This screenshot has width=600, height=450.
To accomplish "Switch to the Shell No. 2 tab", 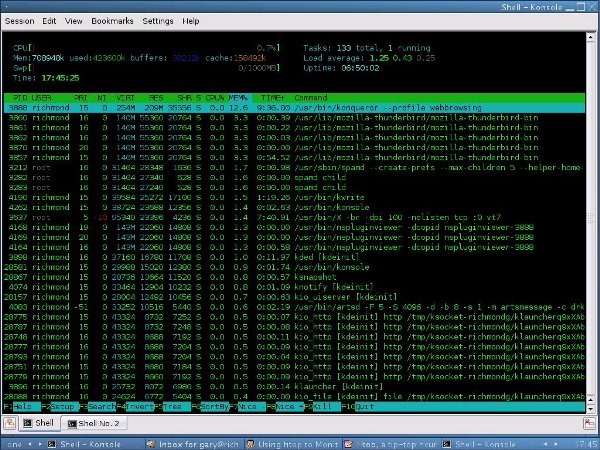I will [x=98, y=423].
